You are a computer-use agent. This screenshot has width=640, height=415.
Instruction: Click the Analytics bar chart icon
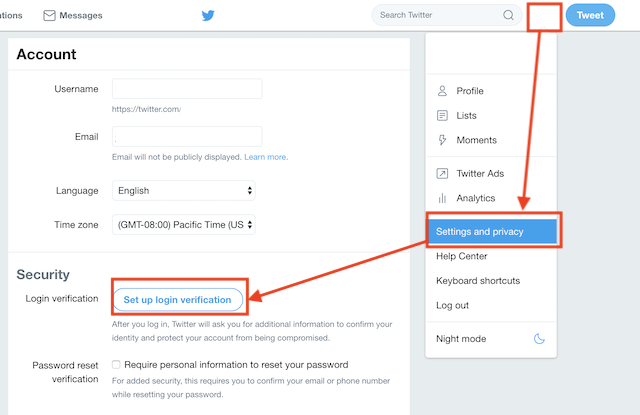pos(442,198)
